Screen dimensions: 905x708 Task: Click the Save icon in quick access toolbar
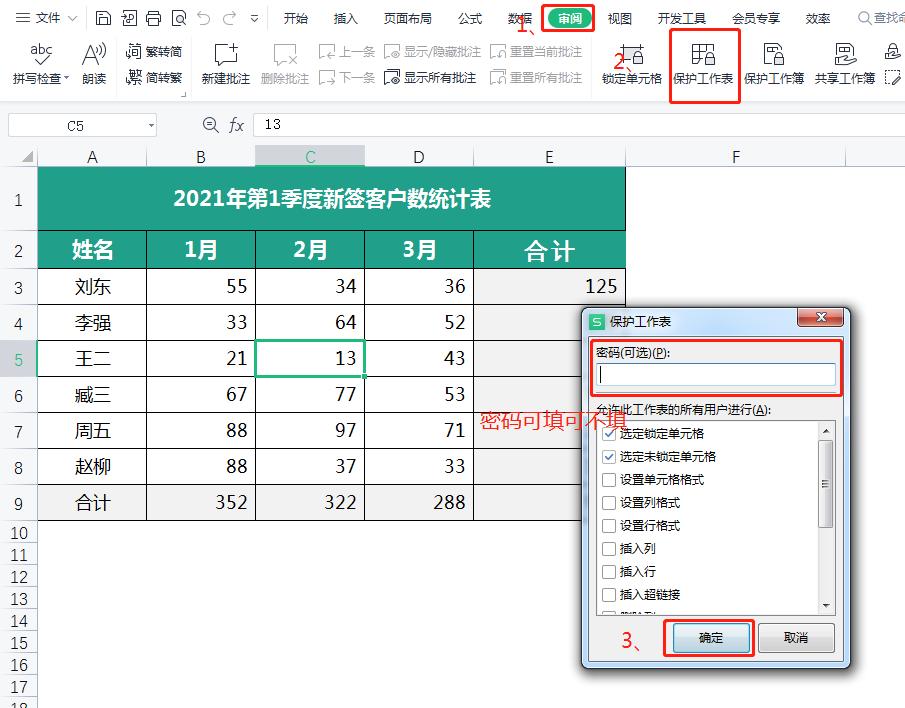coord(103,18)
